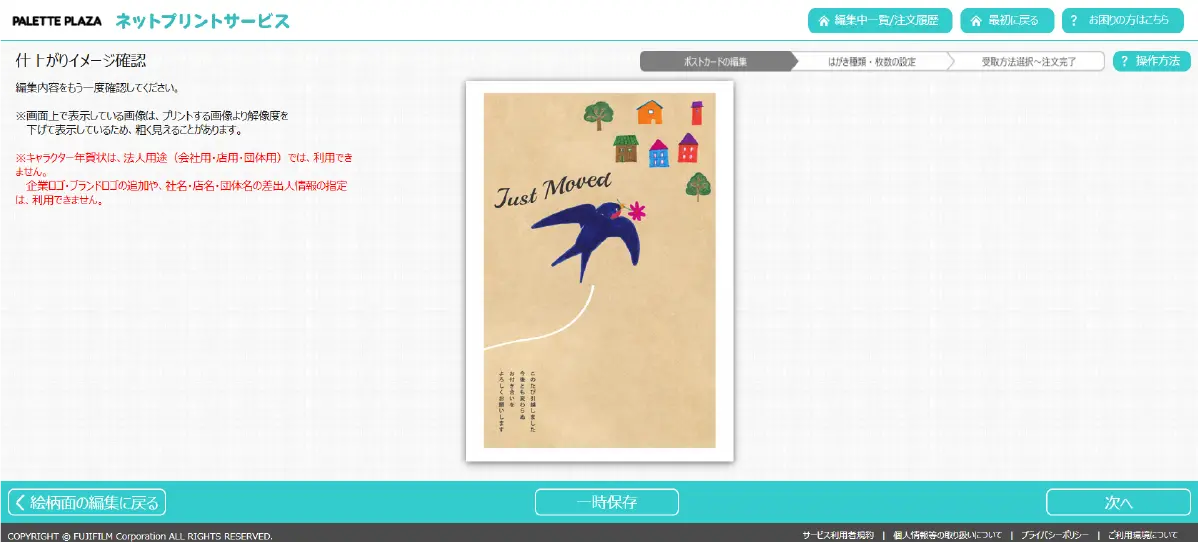The height and width of the screenshot is (542, 1198).
Task: Click the home icon on 最初に戻る
Action: click(976, 21)
